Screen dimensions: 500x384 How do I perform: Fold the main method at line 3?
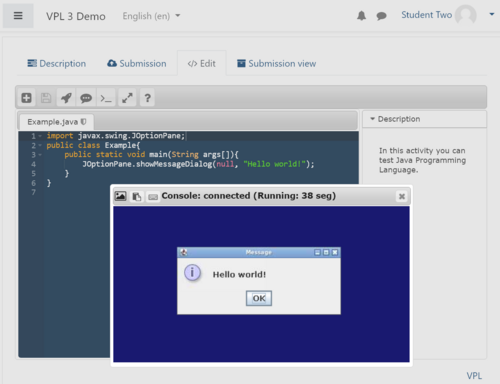[40, 155]
